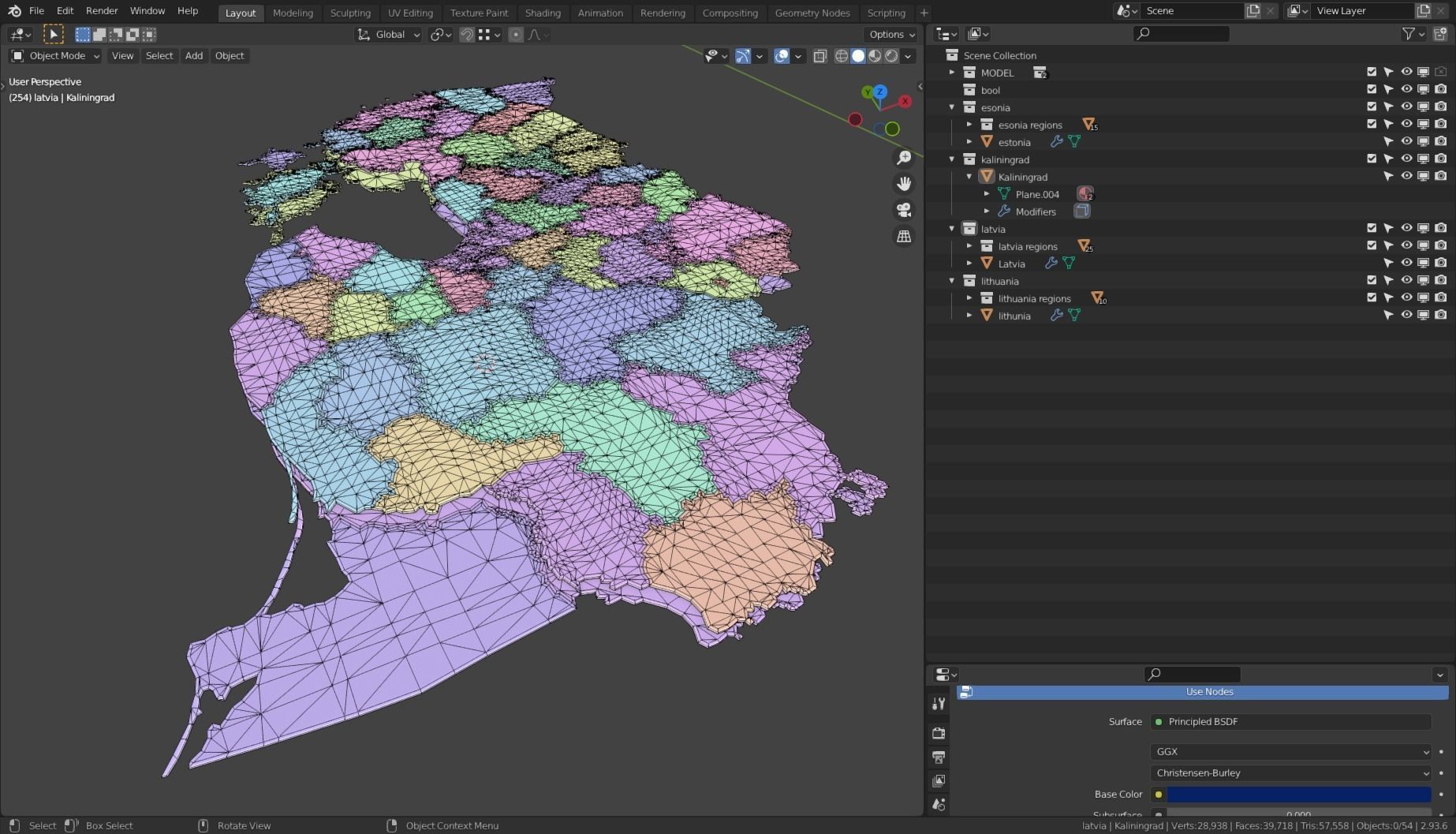Image resolution: width=1456 pixels, height=834 pixels.
Task: Uncheck the esonia regions collection checkbox
Action: (1372, 125)
